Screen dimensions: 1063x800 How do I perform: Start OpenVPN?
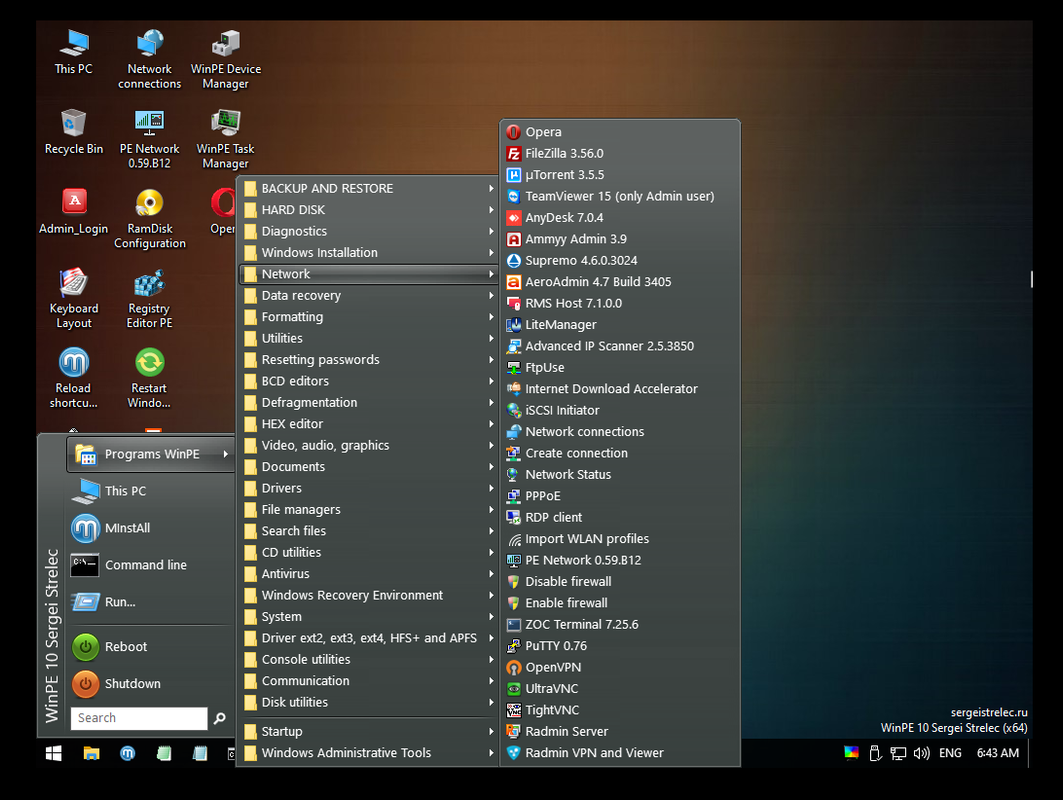620,667
